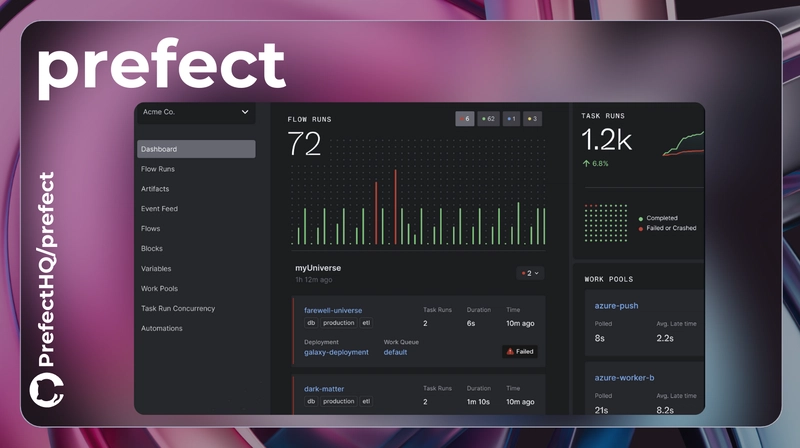Toggle the failed runs filter showing 6
The height and width of the screenshot is (448, 800).
(465, 119)
